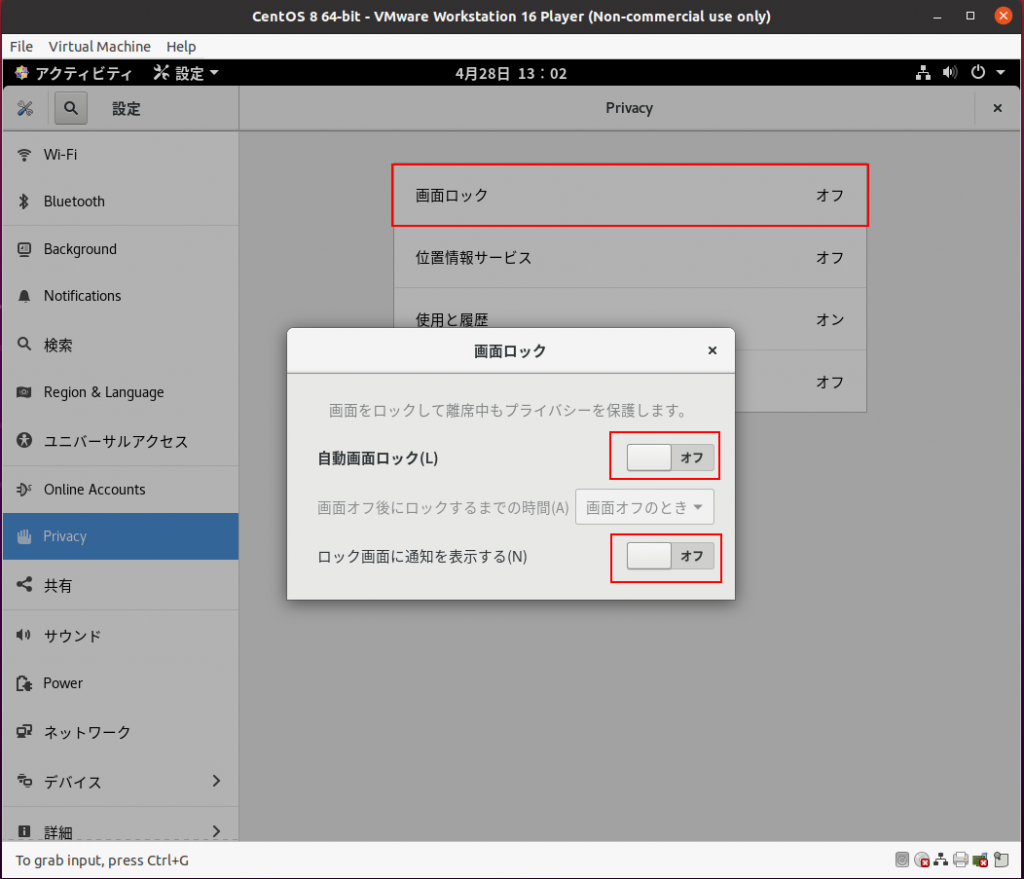The image size is (1024, 879).
Task: Open the Help menu in VMware
Action: [181, 46]
